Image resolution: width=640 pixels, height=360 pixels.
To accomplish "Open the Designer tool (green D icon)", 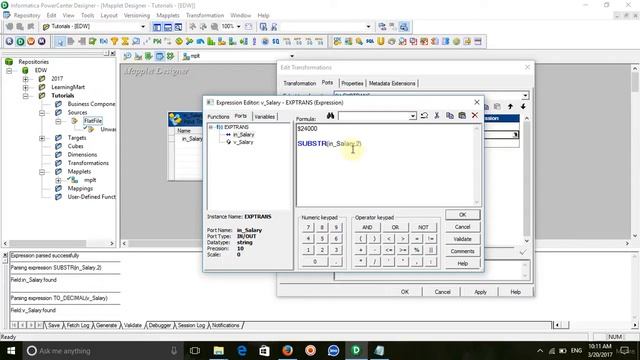I will [20, 41].
